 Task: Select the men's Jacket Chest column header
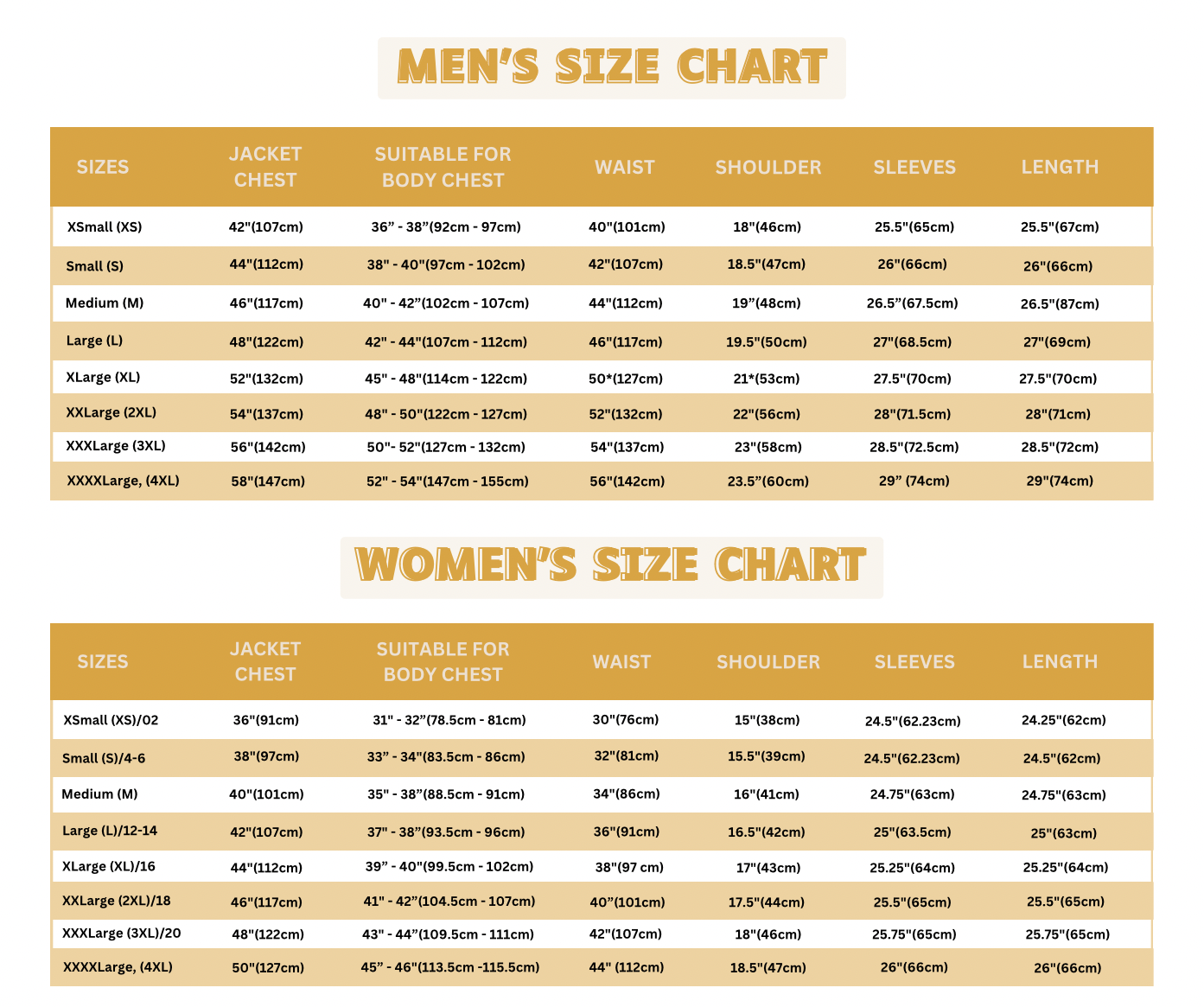tap(265, 167)
